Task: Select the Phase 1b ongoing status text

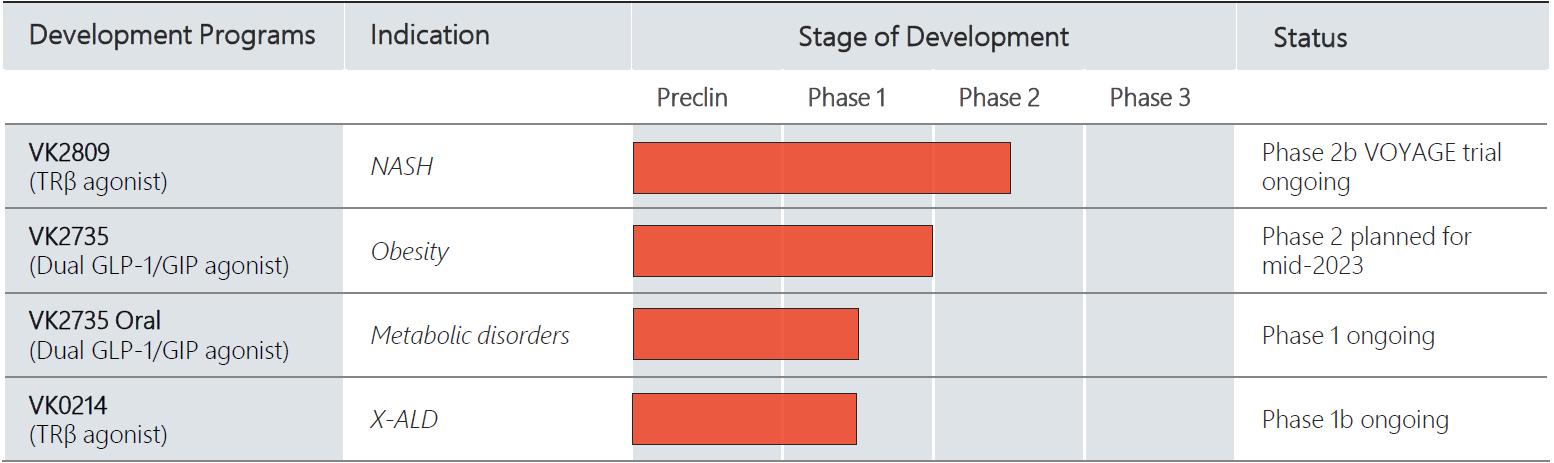Action: coord(1355,420)
